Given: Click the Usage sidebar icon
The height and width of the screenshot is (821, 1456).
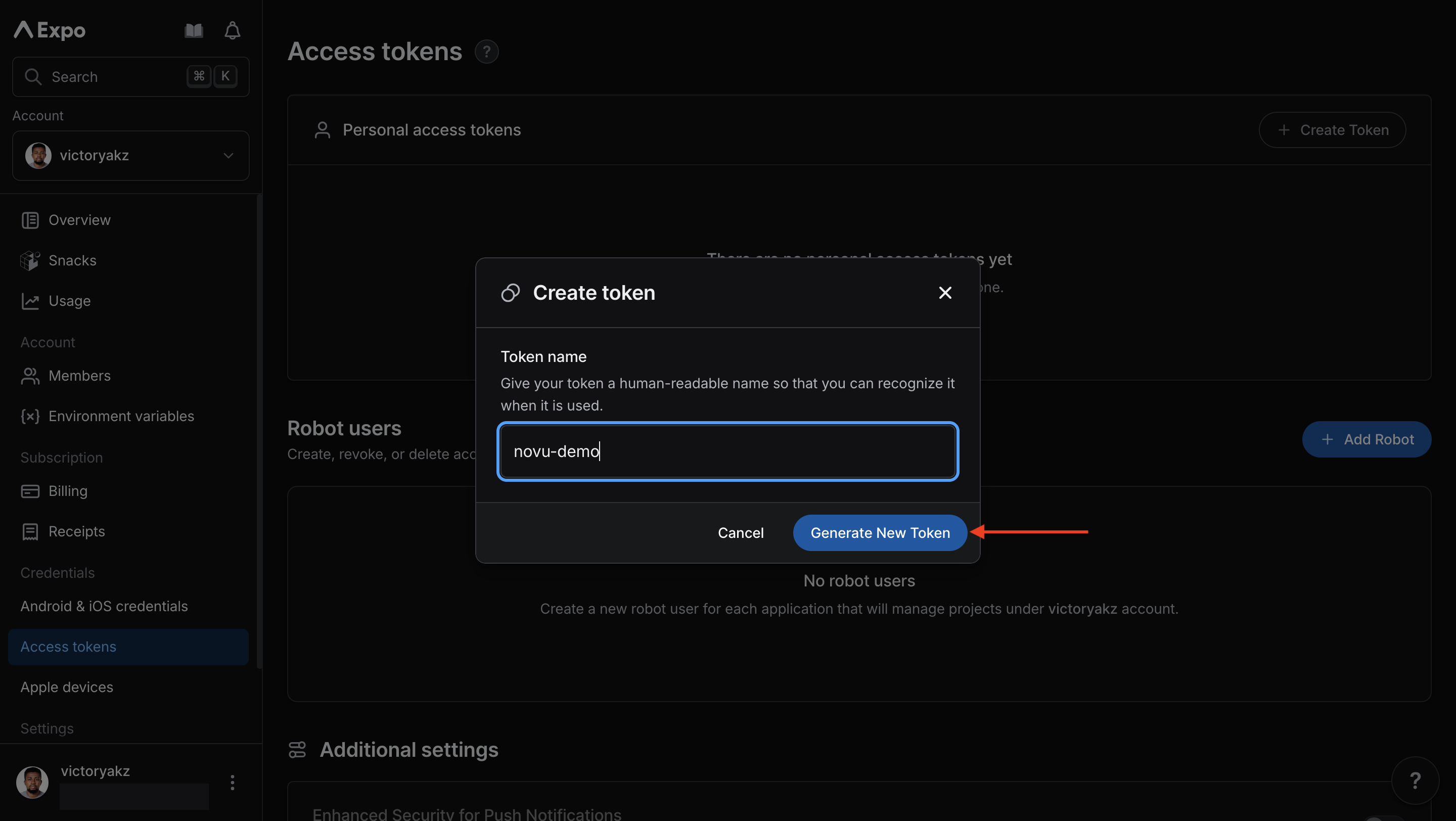Looking at the screenshot, I should coord(30,301).
